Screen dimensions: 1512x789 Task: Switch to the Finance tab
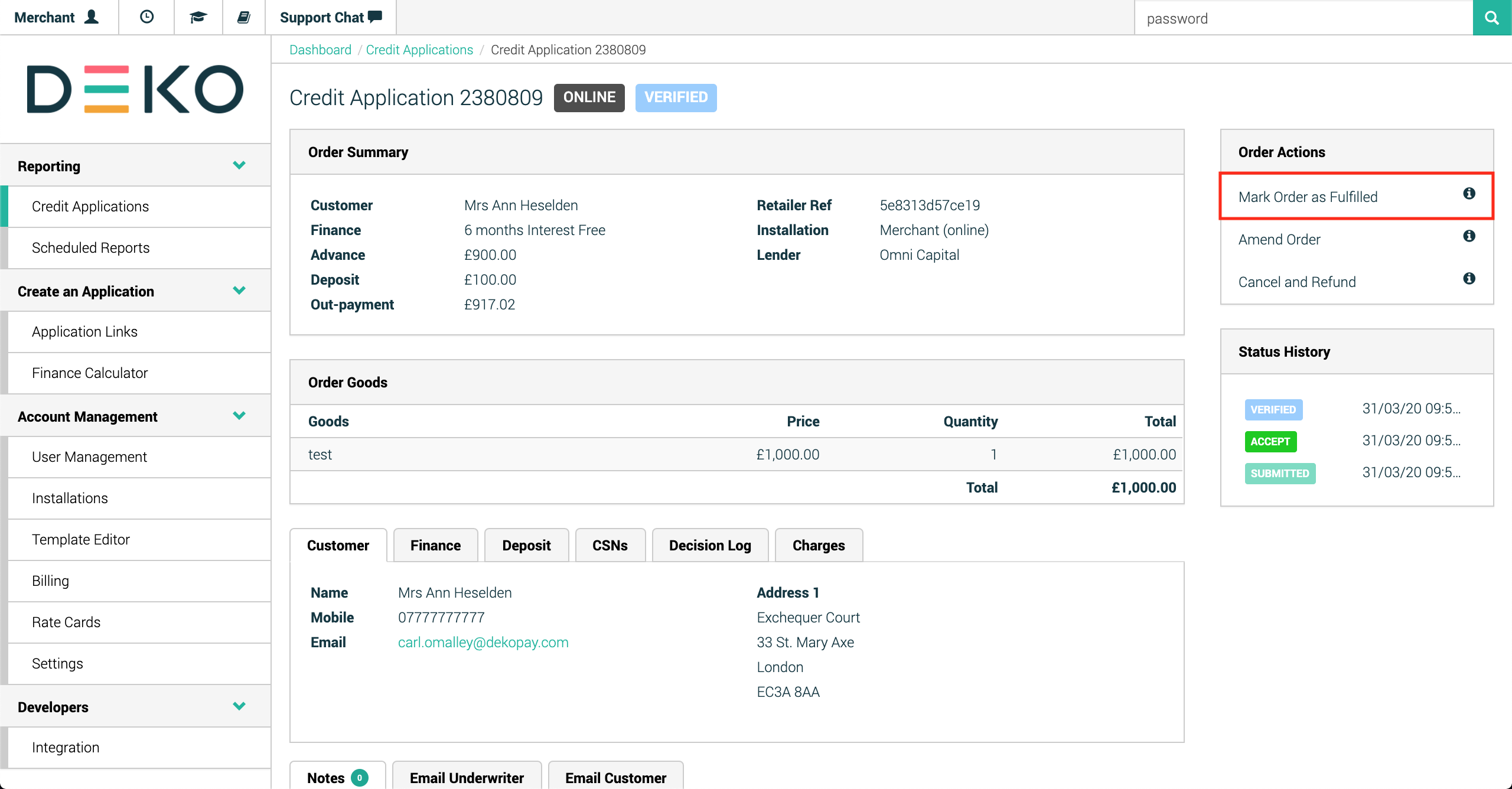tap(435, 545)
